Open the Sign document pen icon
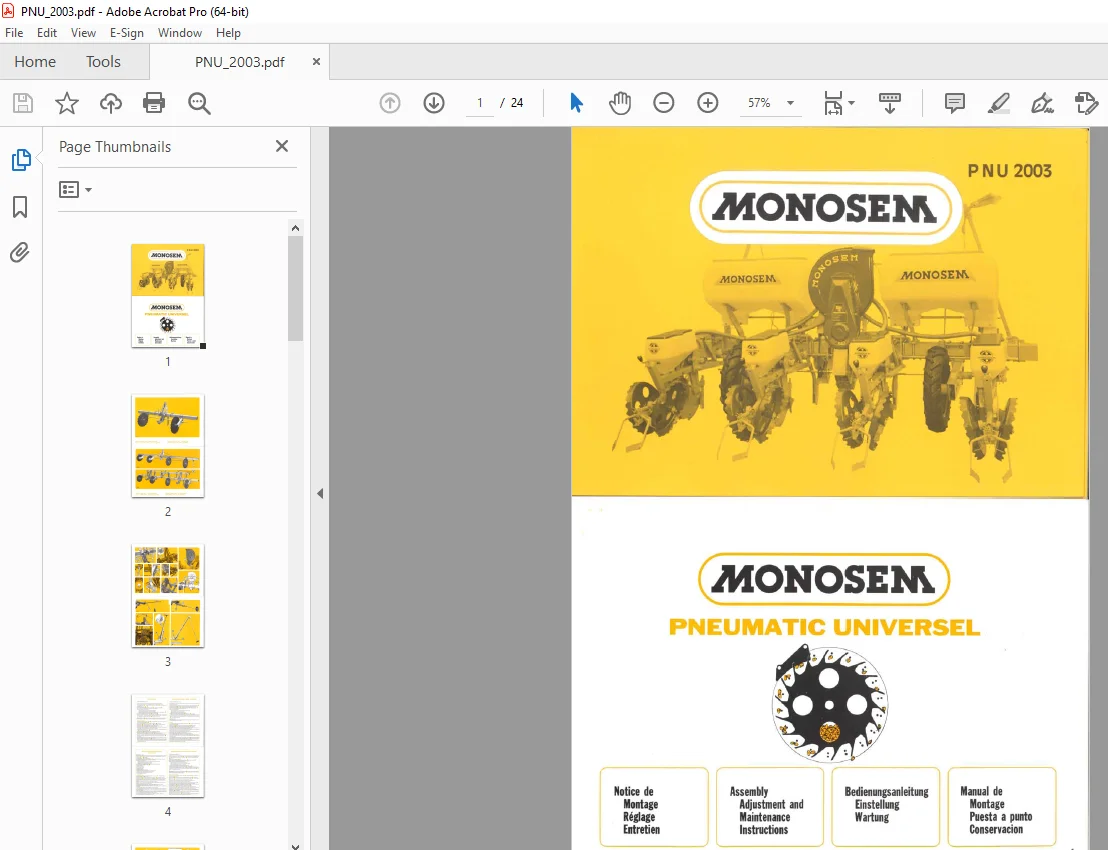Viewport: 1108px width, 850px height. coord(1042,103)
